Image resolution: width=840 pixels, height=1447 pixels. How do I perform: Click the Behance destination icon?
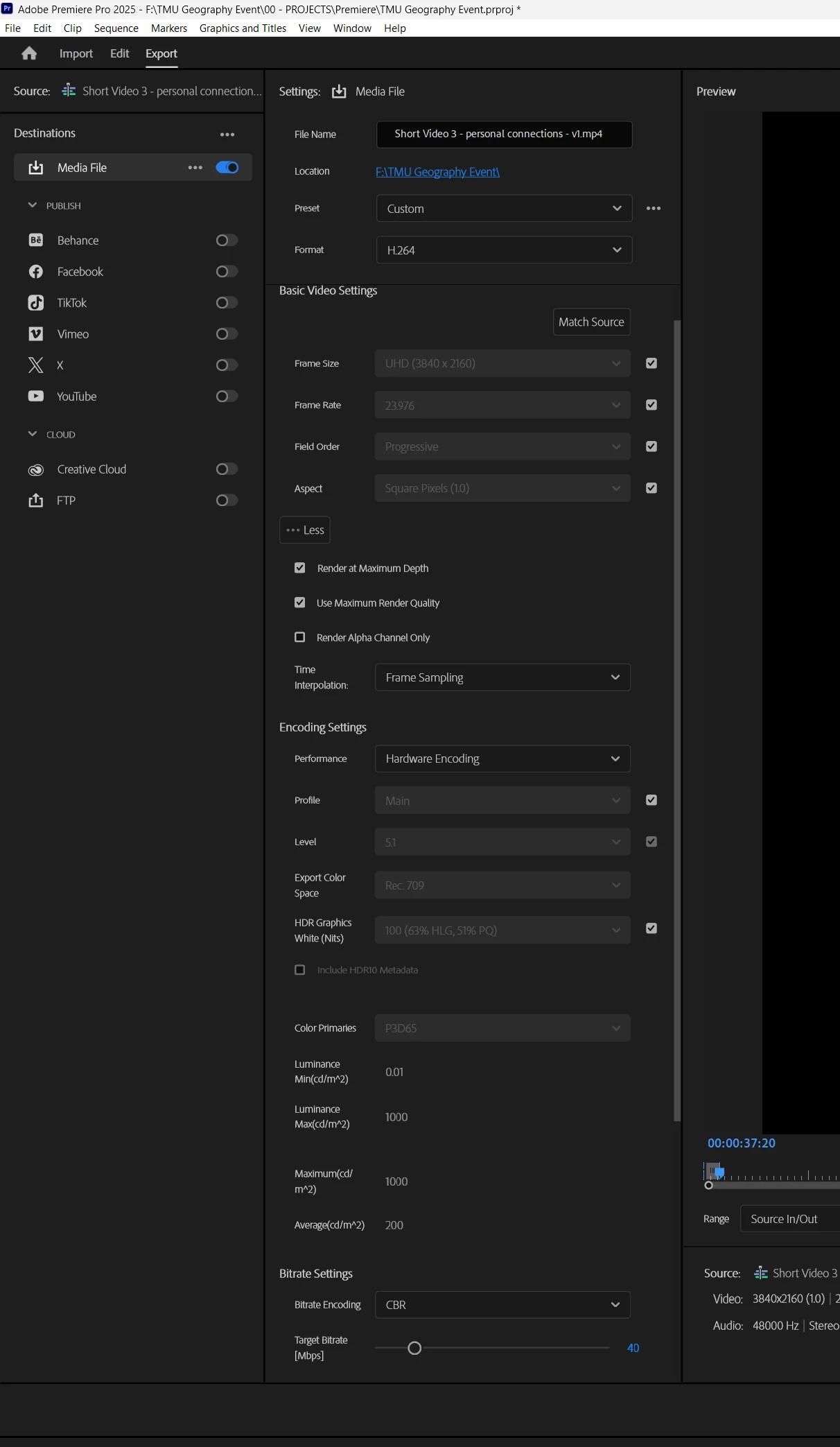click(x=36, y=240)
